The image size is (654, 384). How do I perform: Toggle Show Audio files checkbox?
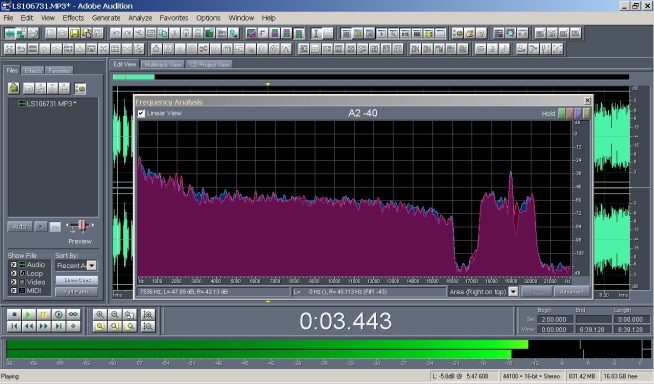pyautogui.click(x=13, y=264)
